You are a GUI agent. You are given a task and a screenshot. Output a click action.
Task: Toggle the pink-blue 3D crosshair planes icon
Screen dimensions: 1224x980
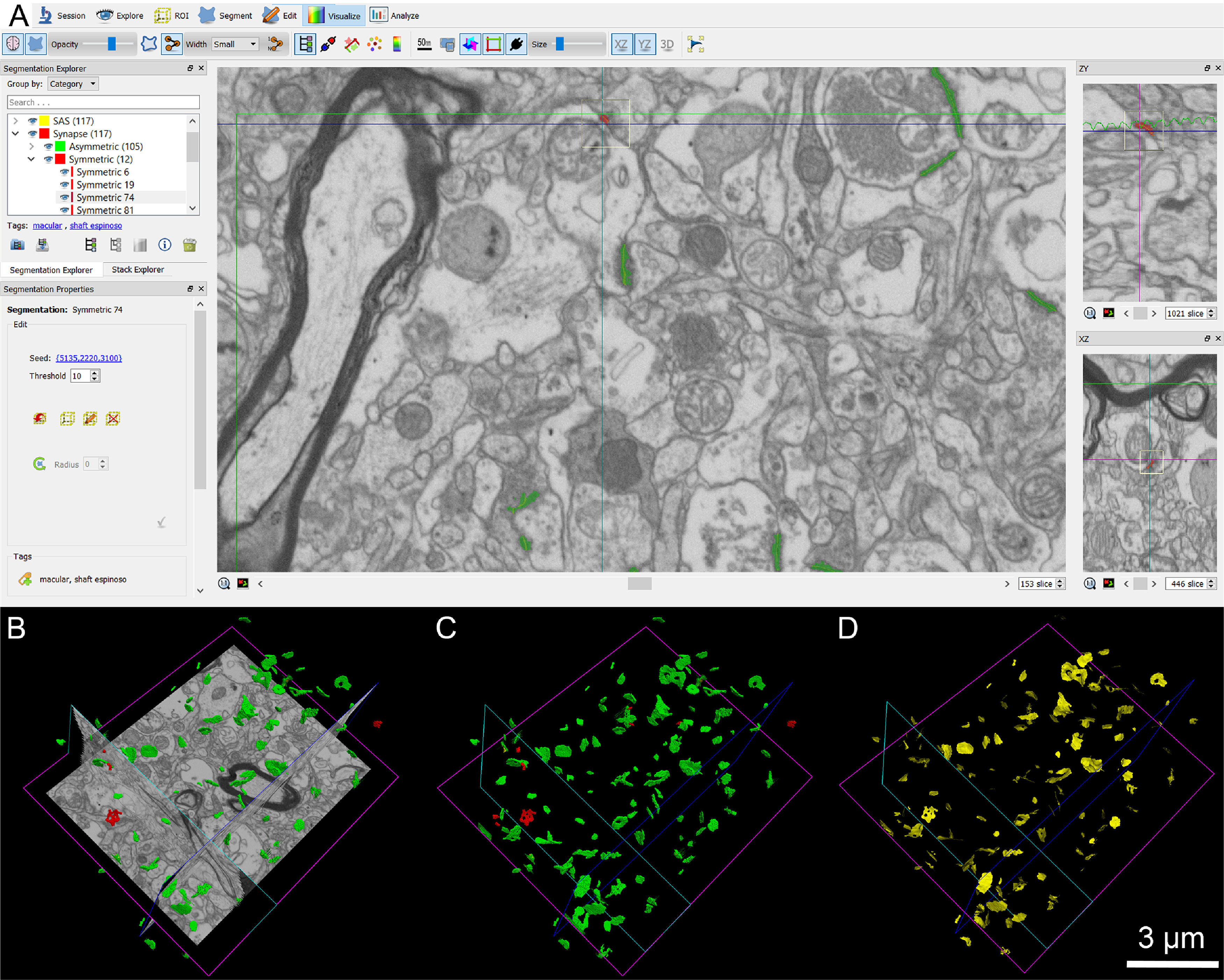[470, 44]
